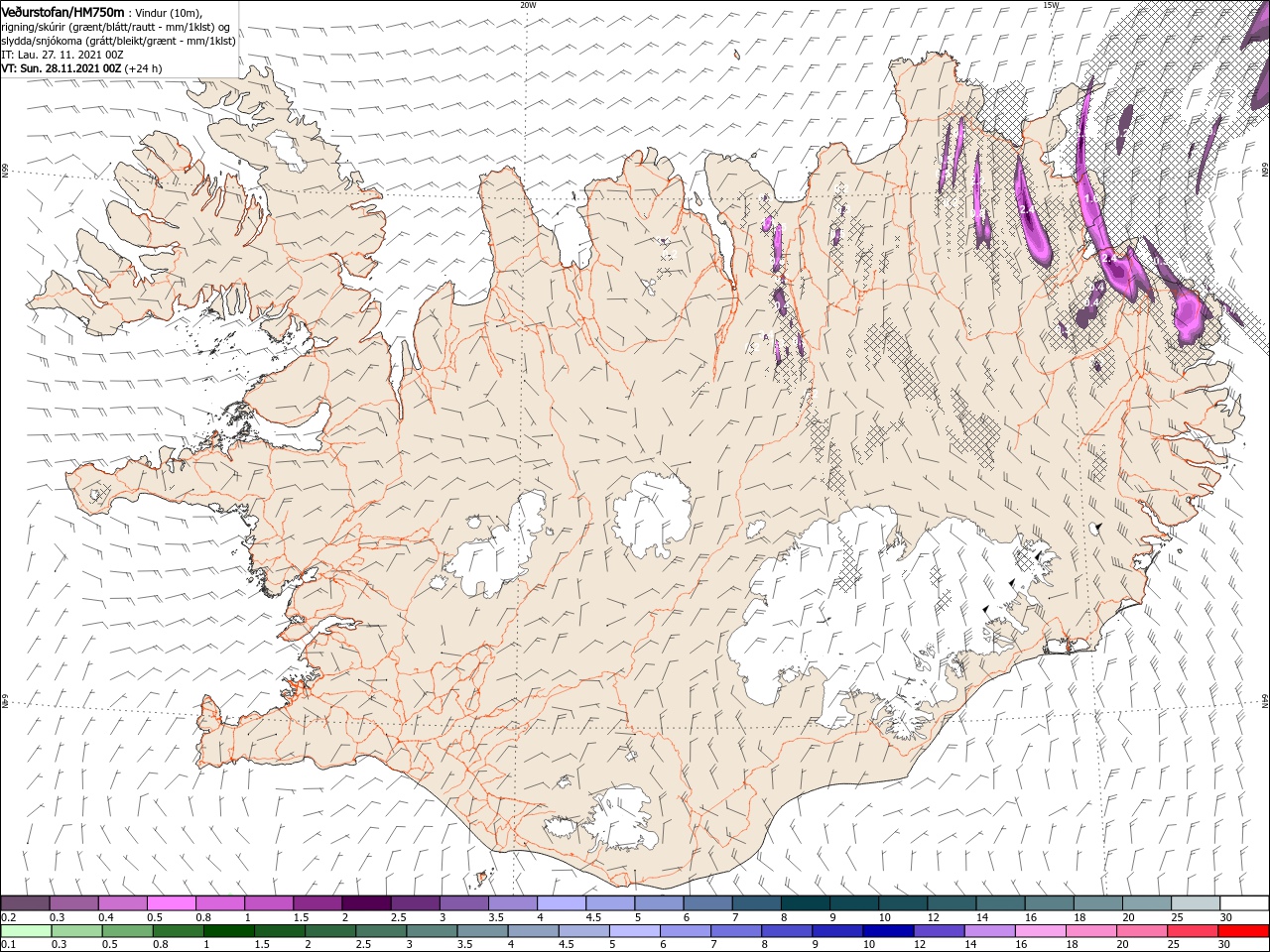Image resolution: width=1270 pixels, height=952 pixels.
Task: Pick the 0.3 purple-pink swatch in upper scale
Action: (x=73, y=902)
